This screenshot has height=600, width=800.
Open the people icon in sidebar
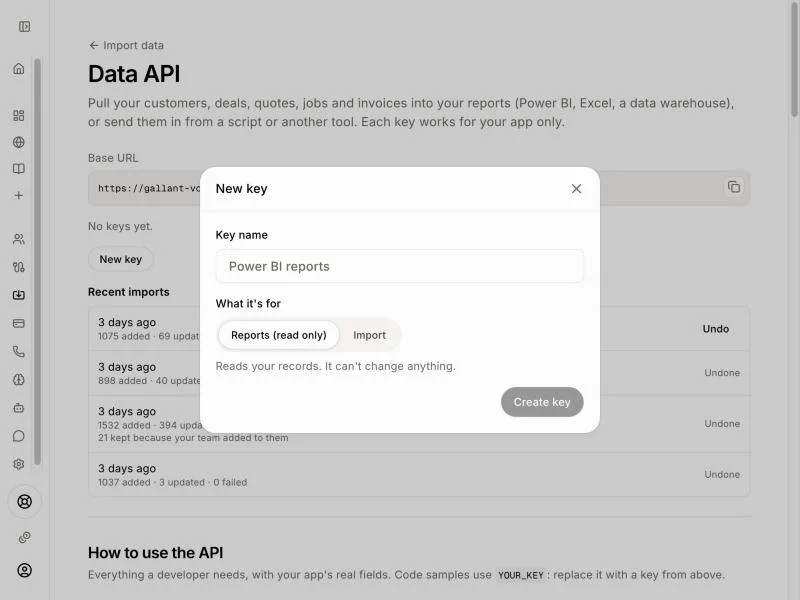(19, 239)
